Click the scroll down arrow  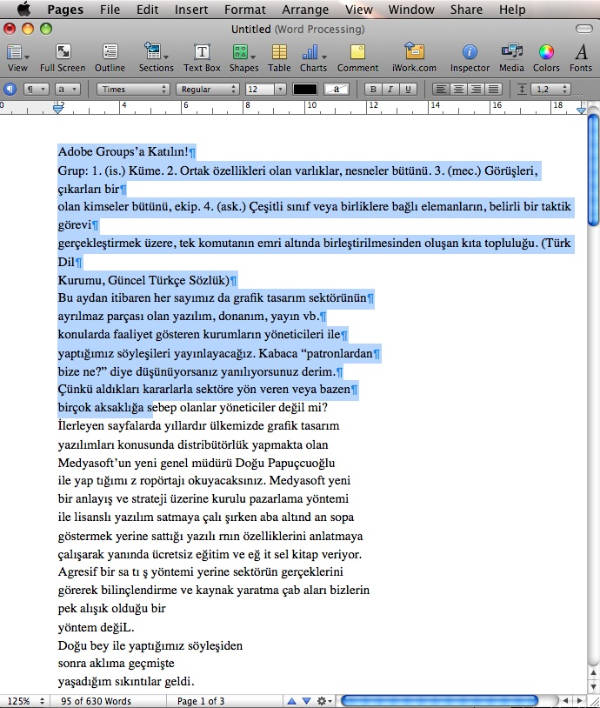click(594, 686)
